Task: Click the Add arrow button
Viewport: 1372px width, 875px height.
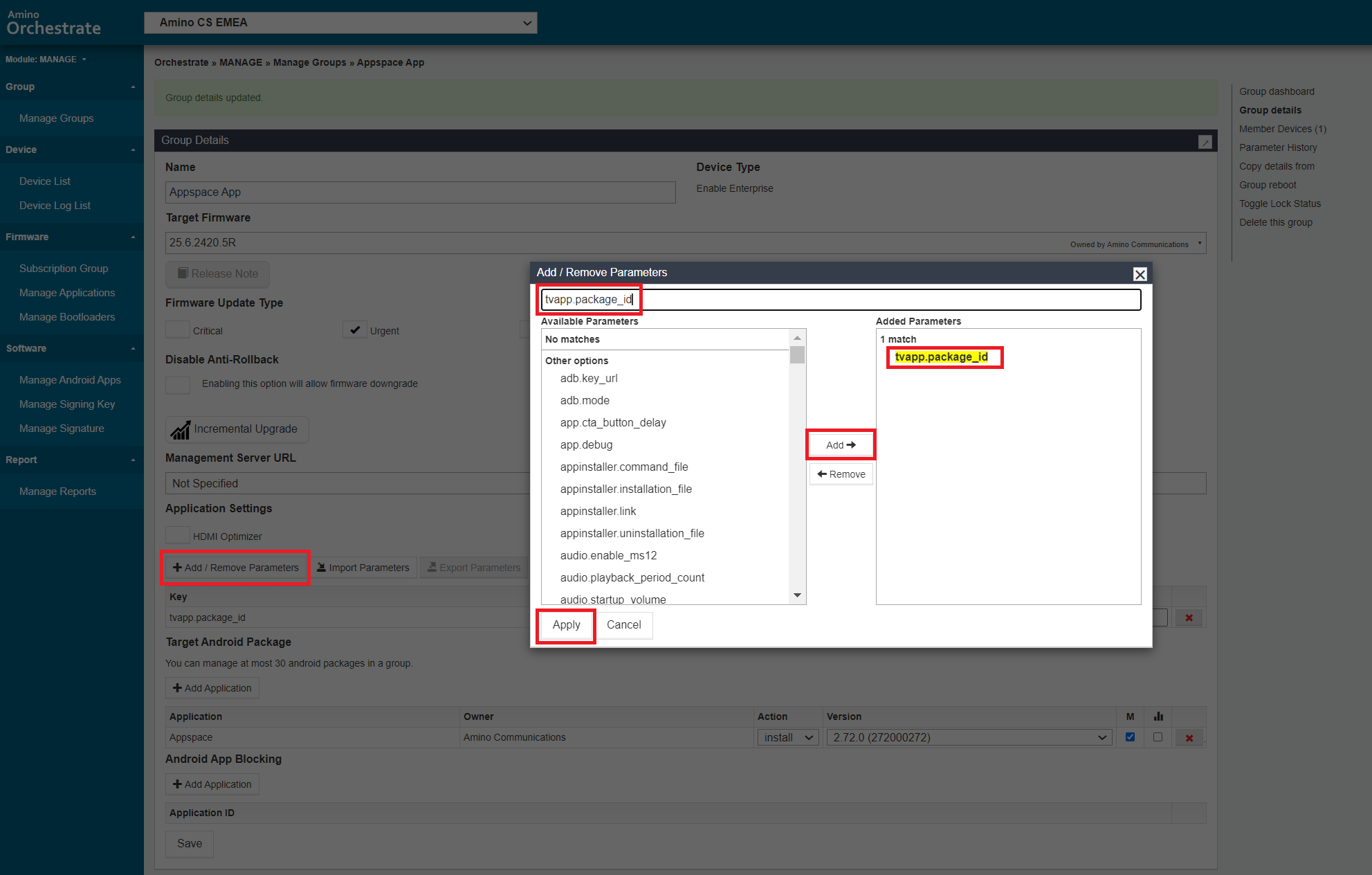Action: (x=841, y=445)
